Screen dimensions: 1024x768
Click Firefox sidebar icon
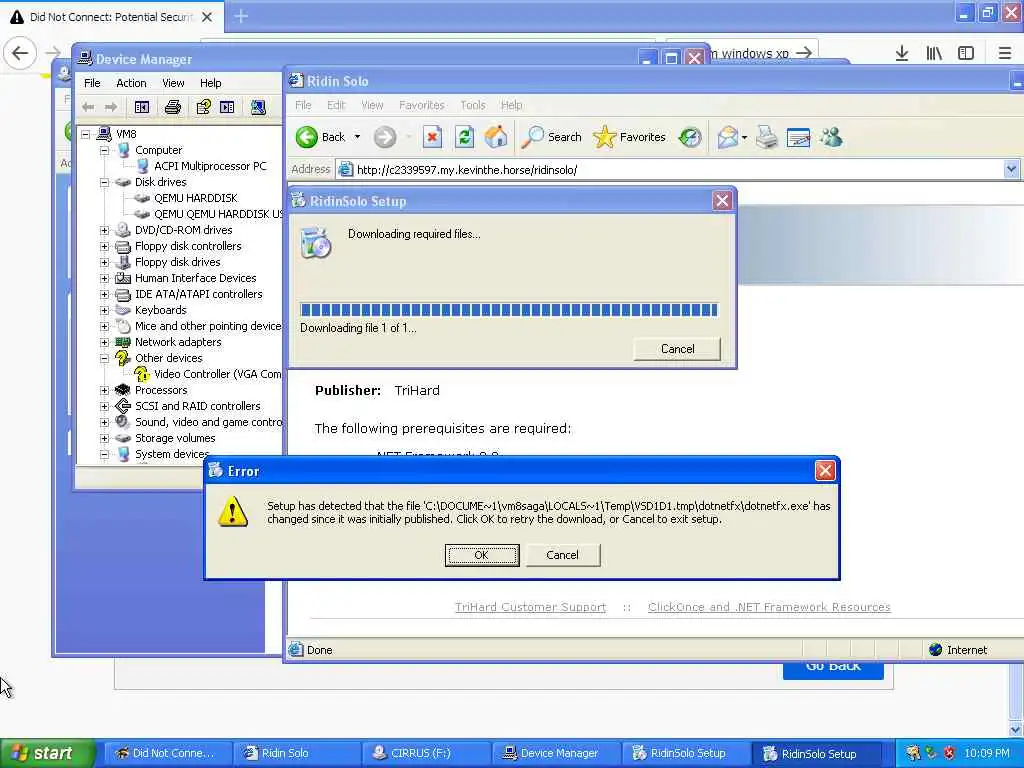coord(966,53)
